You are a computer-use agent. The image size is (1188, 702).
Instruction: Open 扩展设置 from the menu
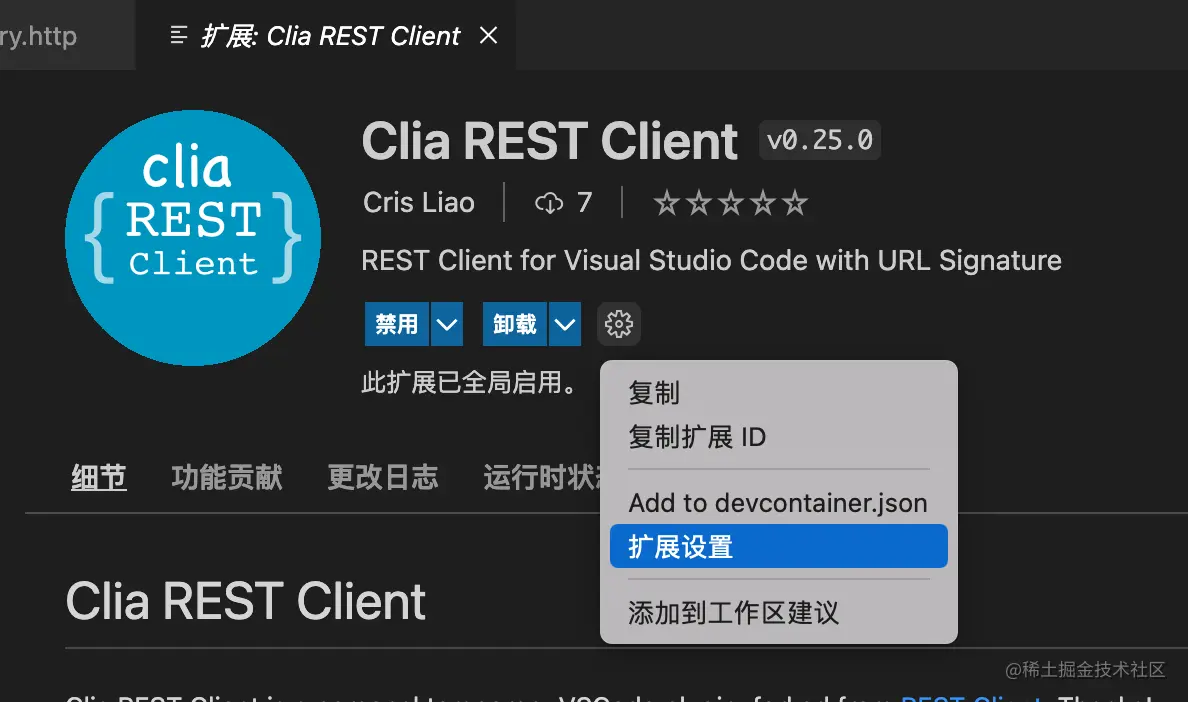(779, 546)
